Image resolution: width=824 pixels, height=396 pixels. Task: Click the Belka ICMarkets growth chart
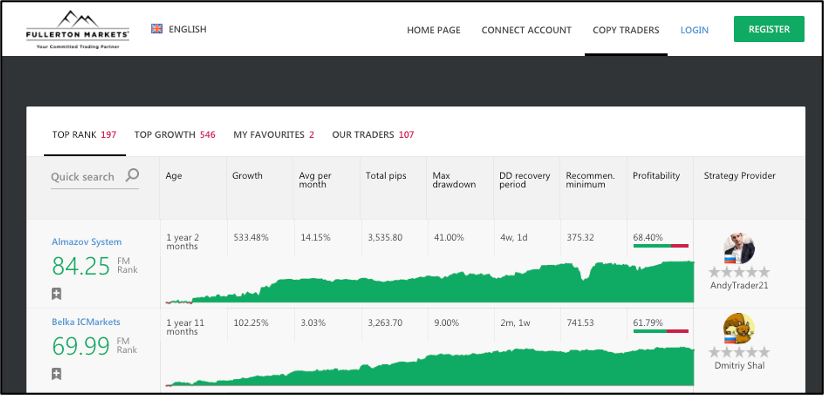pyautogui.click(x=430, y=368)
